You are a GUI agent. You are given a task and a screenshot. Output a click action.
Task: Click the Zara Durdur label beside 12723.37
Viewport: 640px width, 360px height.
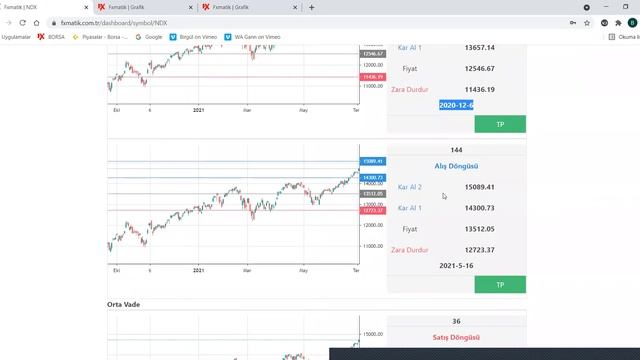410,250
